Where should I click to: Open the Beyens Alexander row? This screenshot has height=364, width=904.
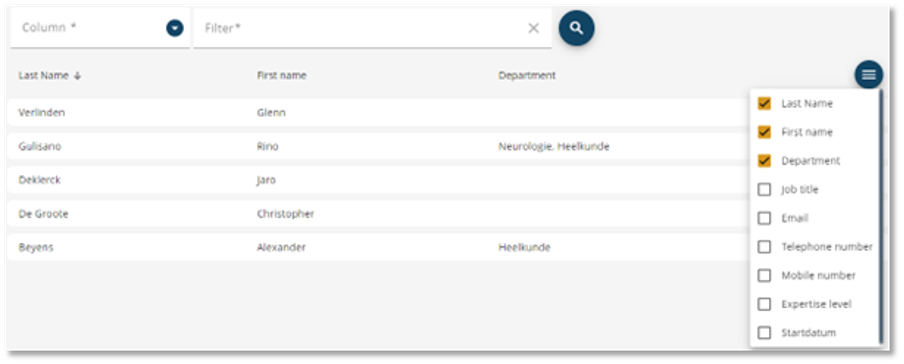tap(378, 247)
